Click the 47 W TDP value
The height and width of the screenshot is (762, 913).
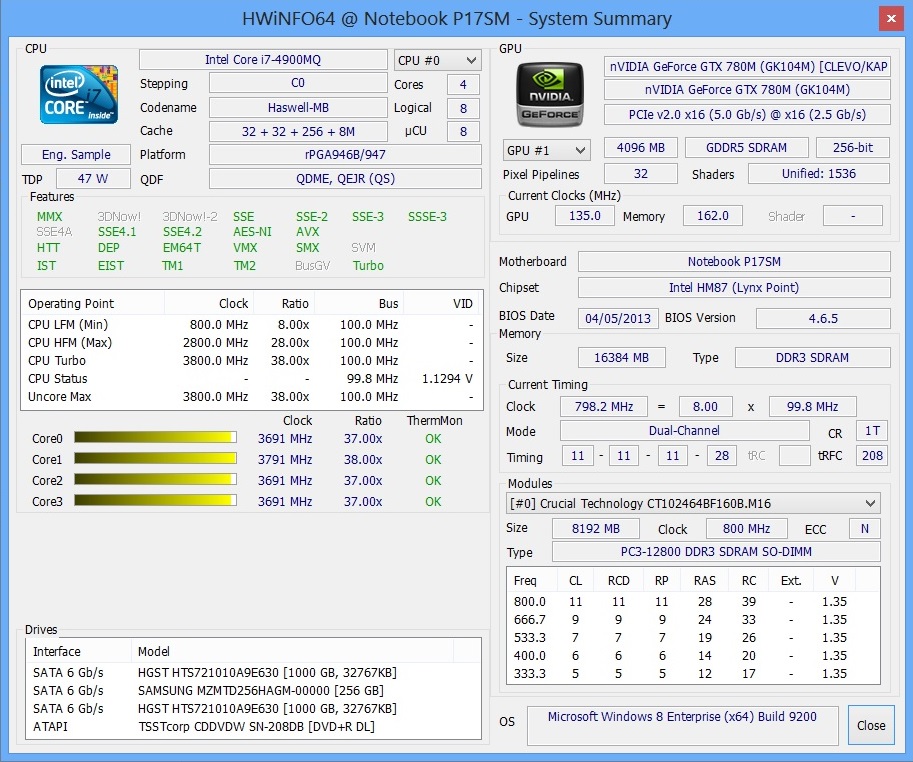point(93,178)
